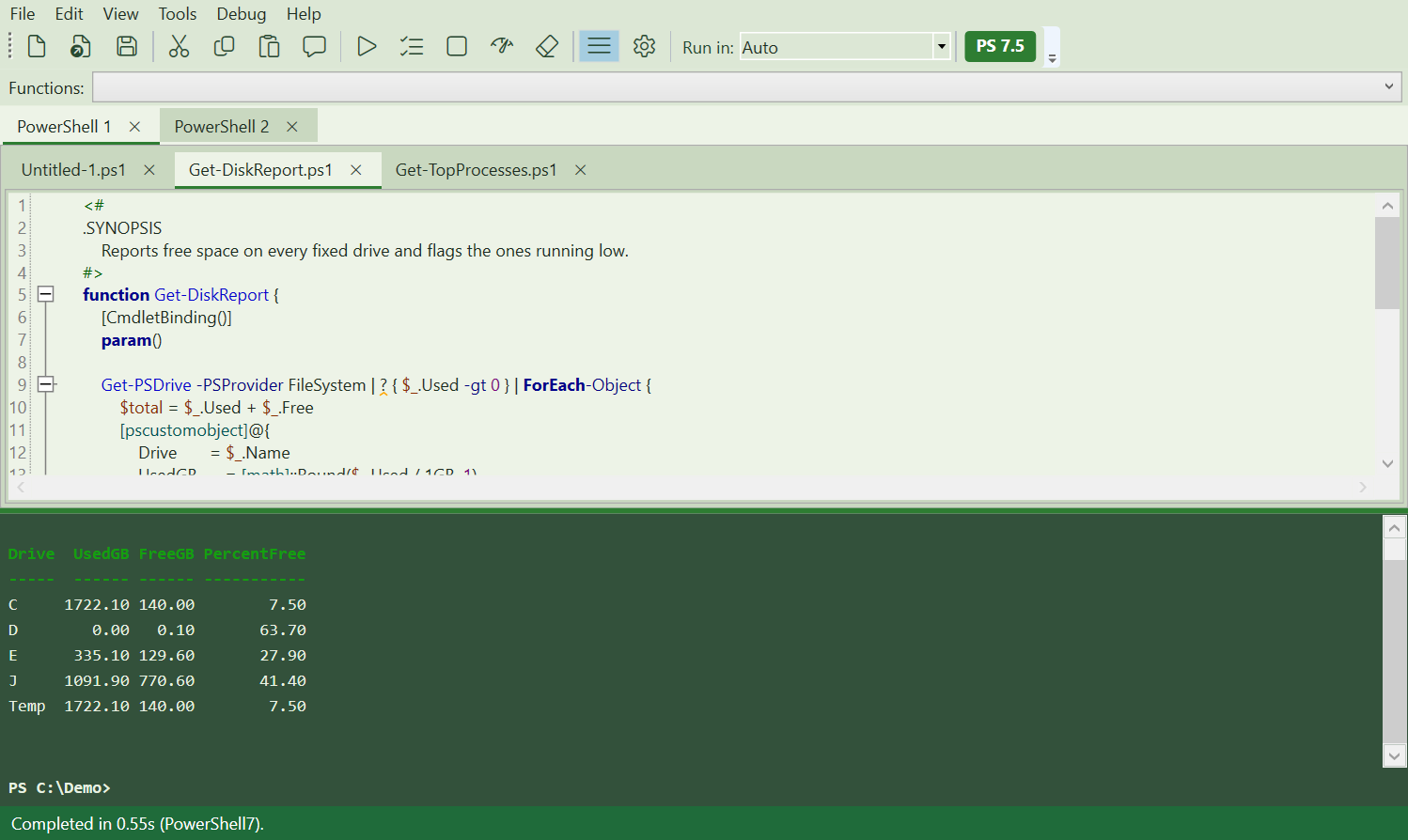1408x840 pixels.
Task: Close the Untitled-1.ps1 tab
Action: tap(149, 170)
